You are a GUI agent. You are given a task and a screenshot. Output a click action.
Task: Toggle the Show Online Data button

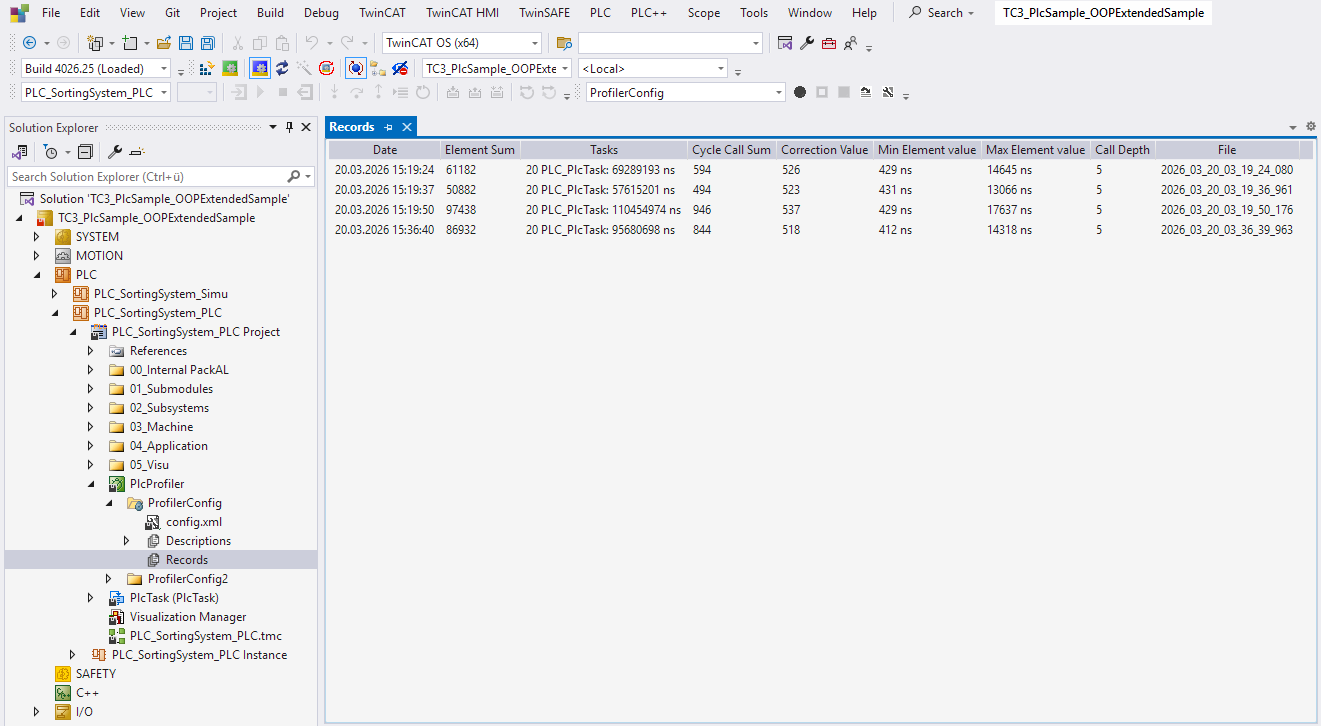coord(355,68)
